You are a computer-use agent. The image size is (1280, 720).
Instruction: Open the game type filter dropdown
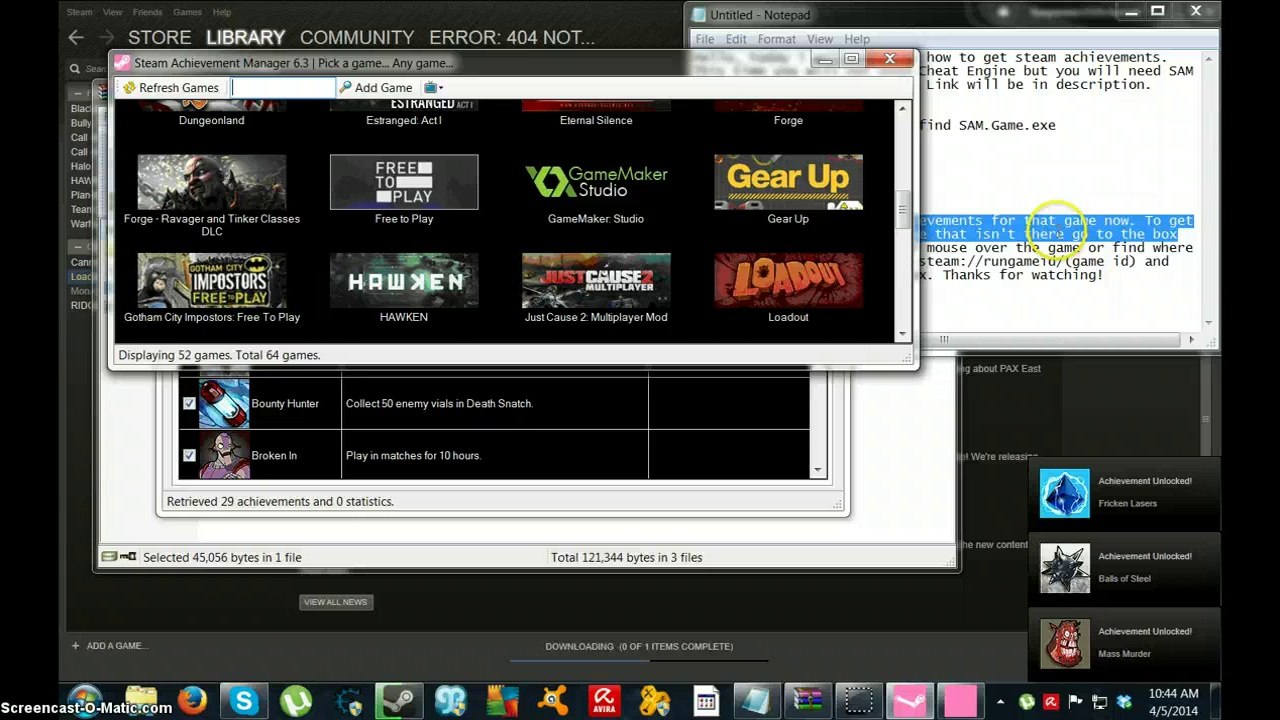click(434, 88)
